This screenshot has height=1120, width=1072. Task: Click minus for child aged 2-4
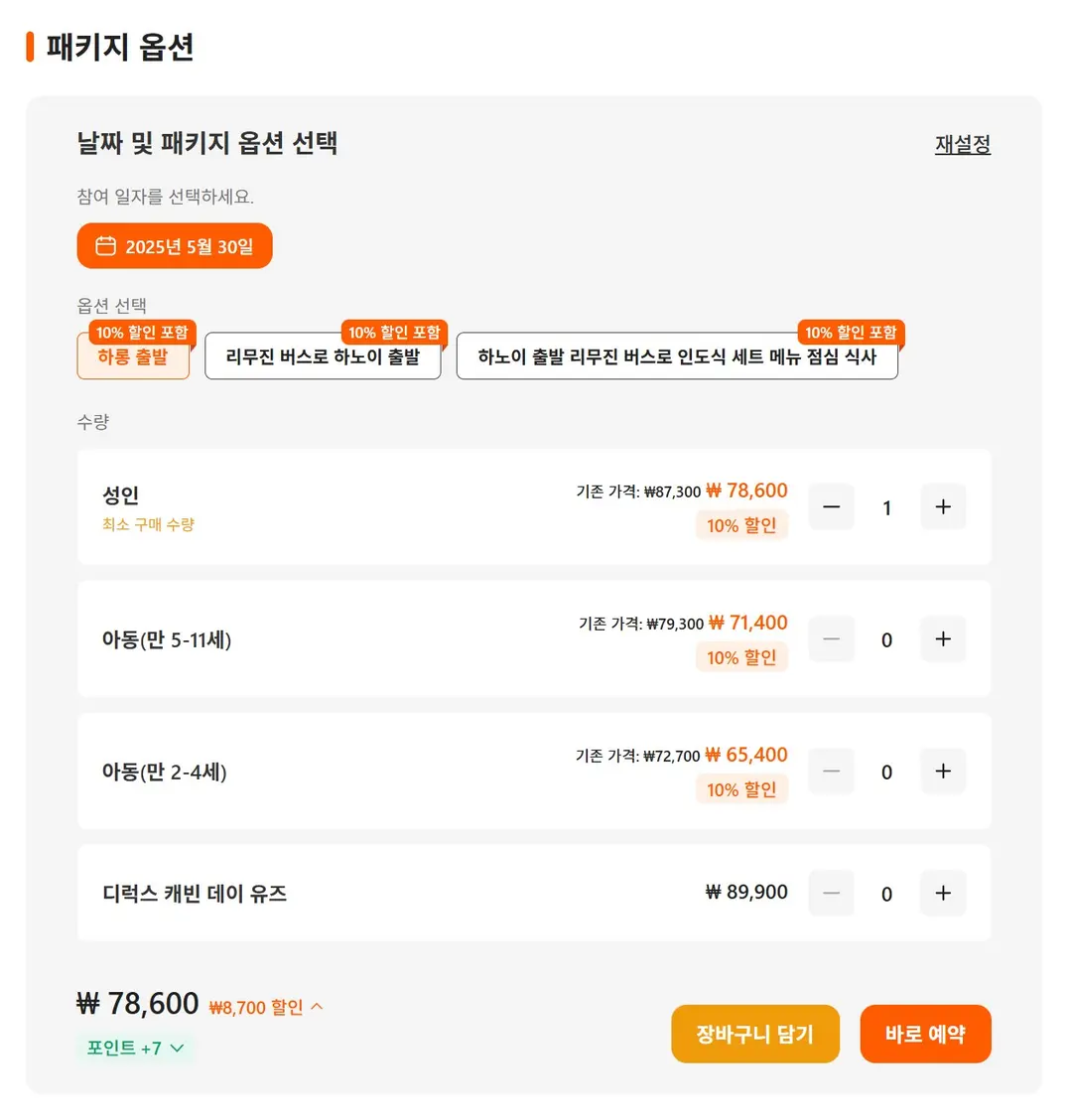(832, 770)
